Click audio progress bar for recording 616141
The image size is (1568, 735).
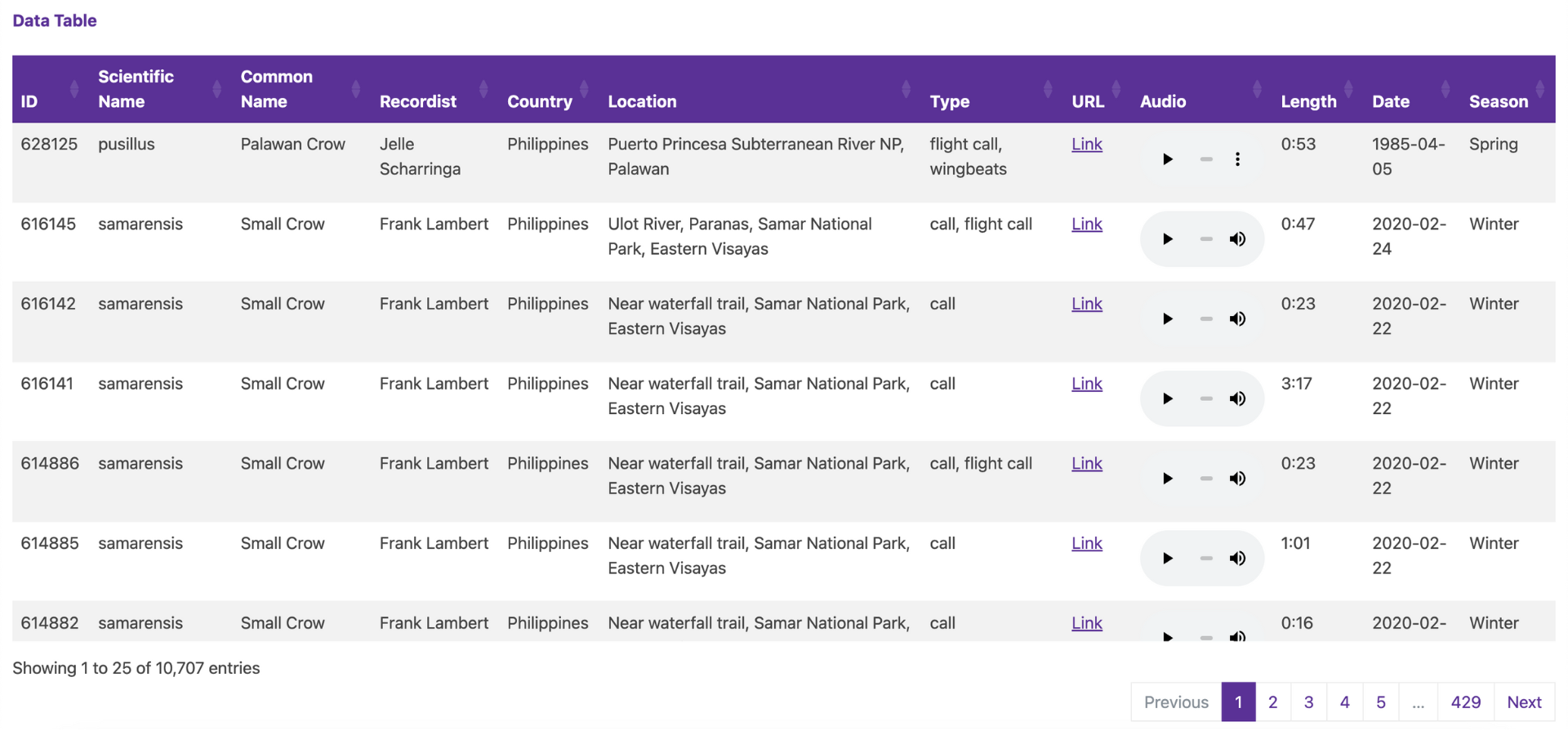click(x=1206, y=399)
